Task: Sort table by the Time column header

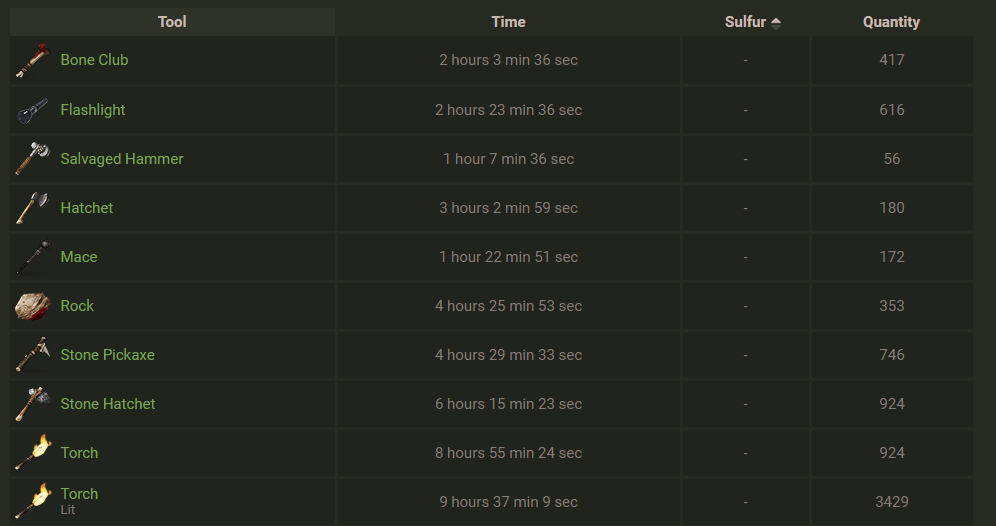Action: 508,22
